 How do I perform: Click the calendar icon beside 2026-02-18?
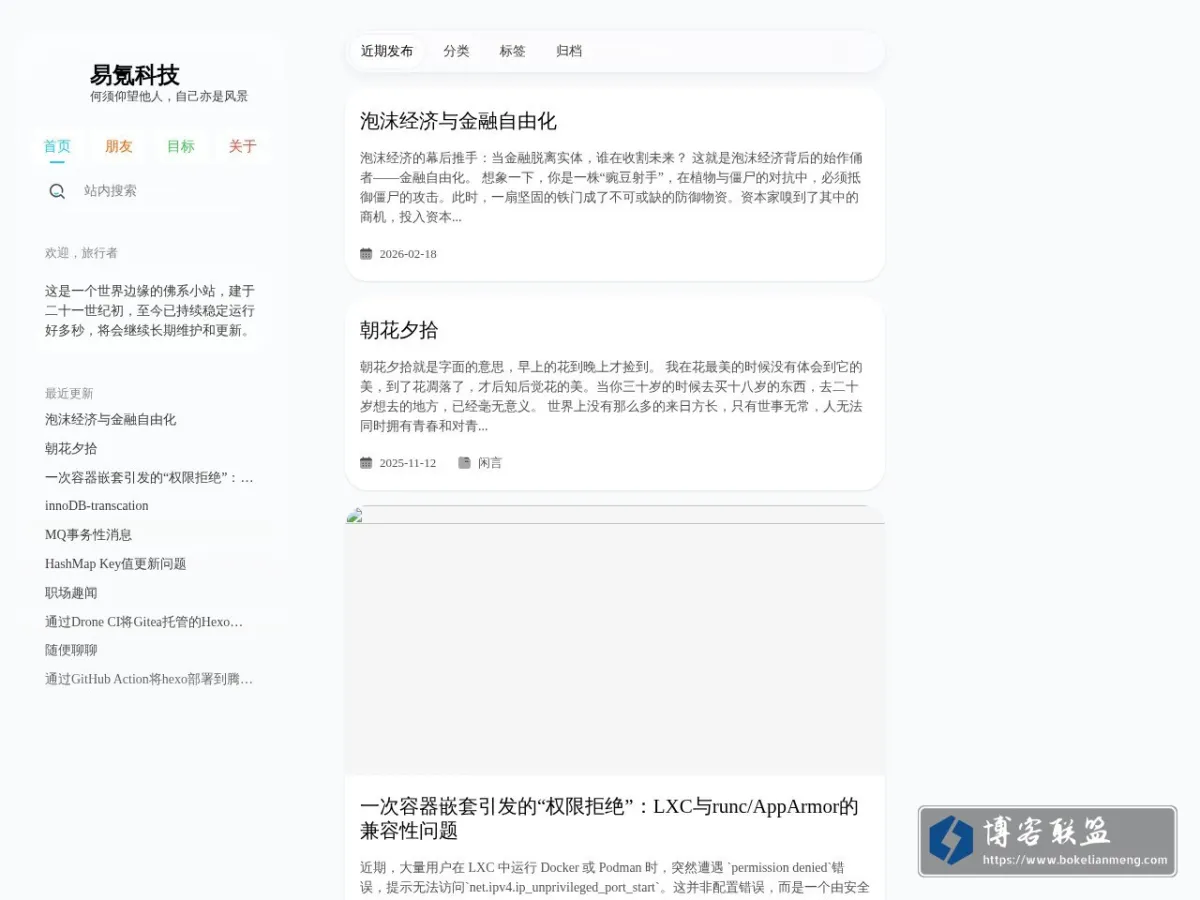[366, 254]
